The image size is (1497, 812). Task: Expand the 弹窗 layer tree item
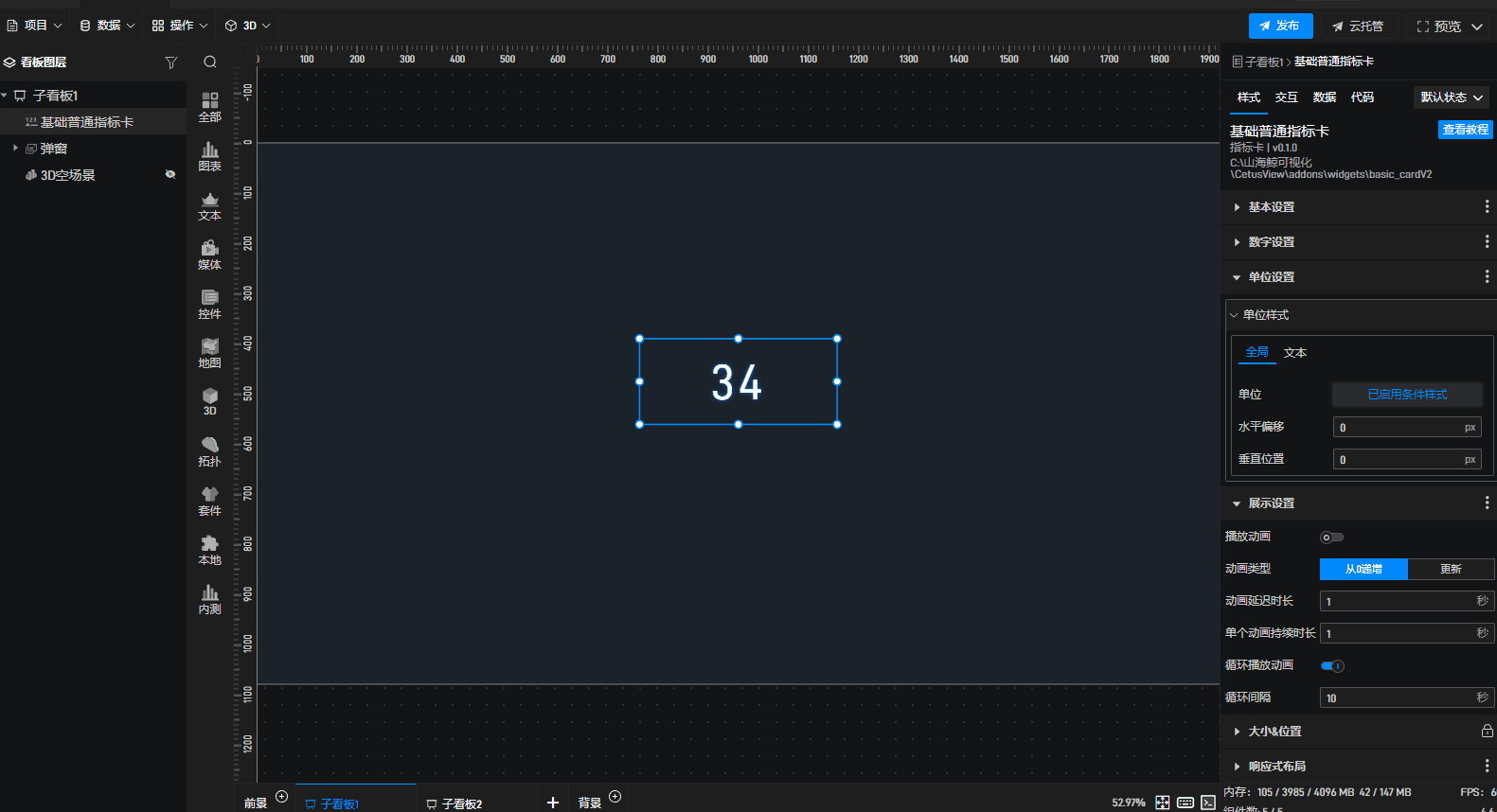(15, 149)
